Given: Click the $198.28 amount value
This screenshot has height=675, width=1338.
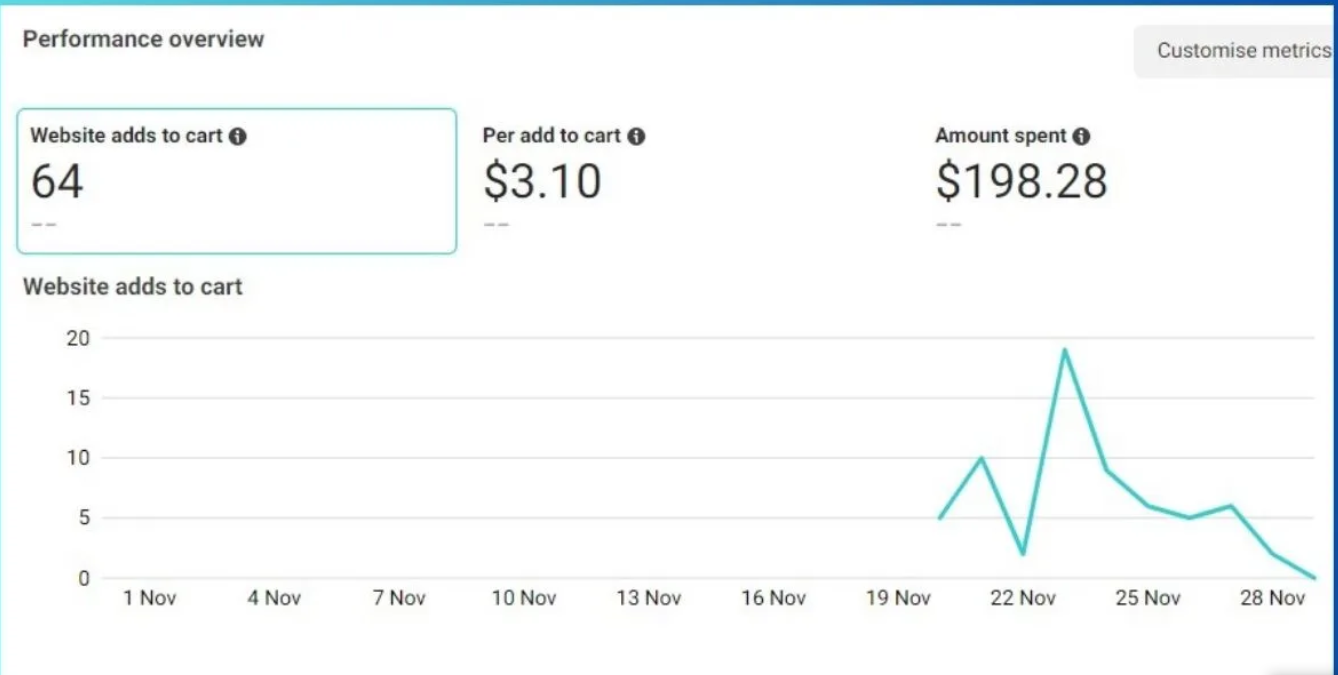Looking at the screenshot, I should (1022, 182).
